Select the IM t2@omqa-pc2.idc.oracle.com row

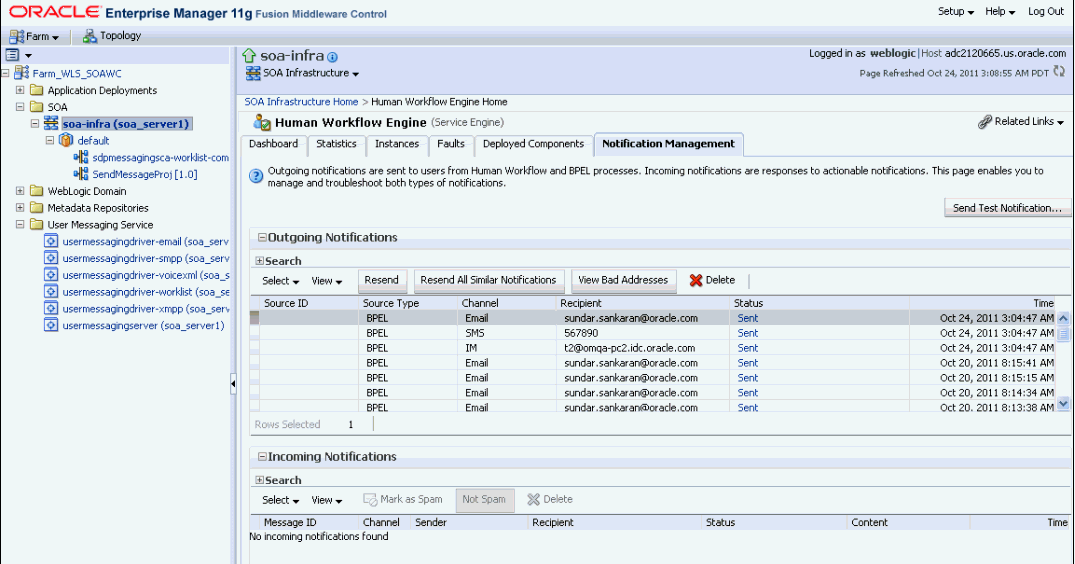(x=651, y=348)
